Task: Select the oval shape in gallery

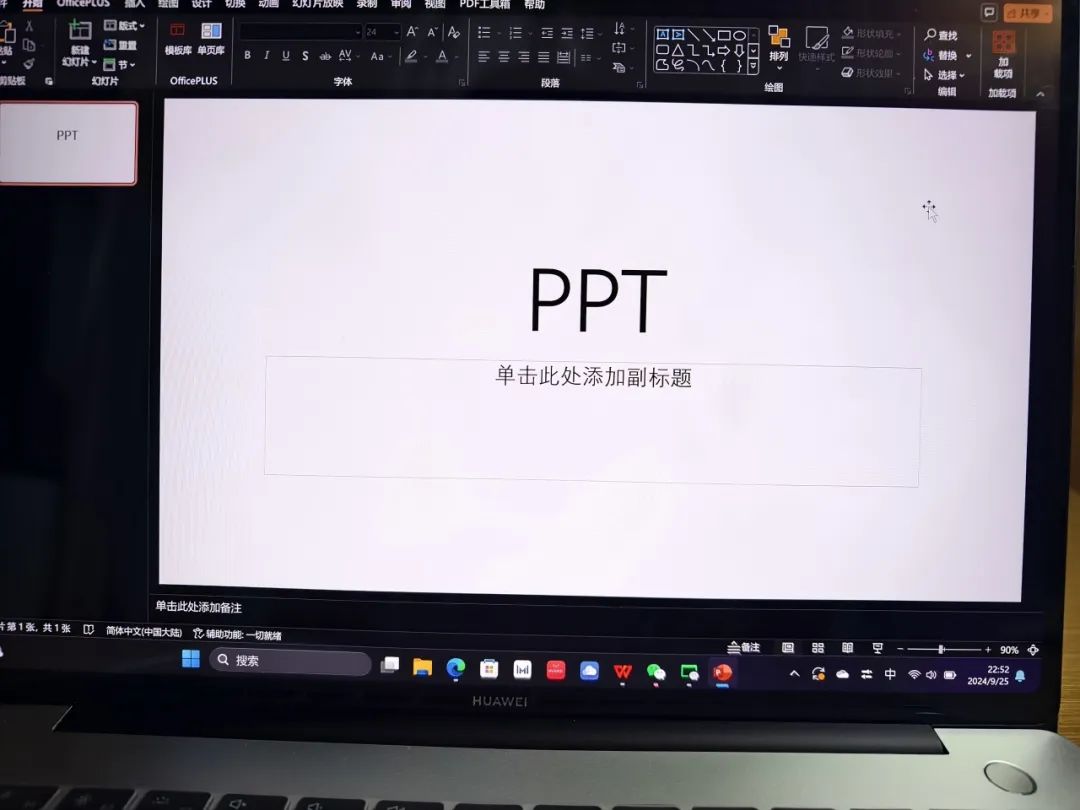Action: [739, 35]
